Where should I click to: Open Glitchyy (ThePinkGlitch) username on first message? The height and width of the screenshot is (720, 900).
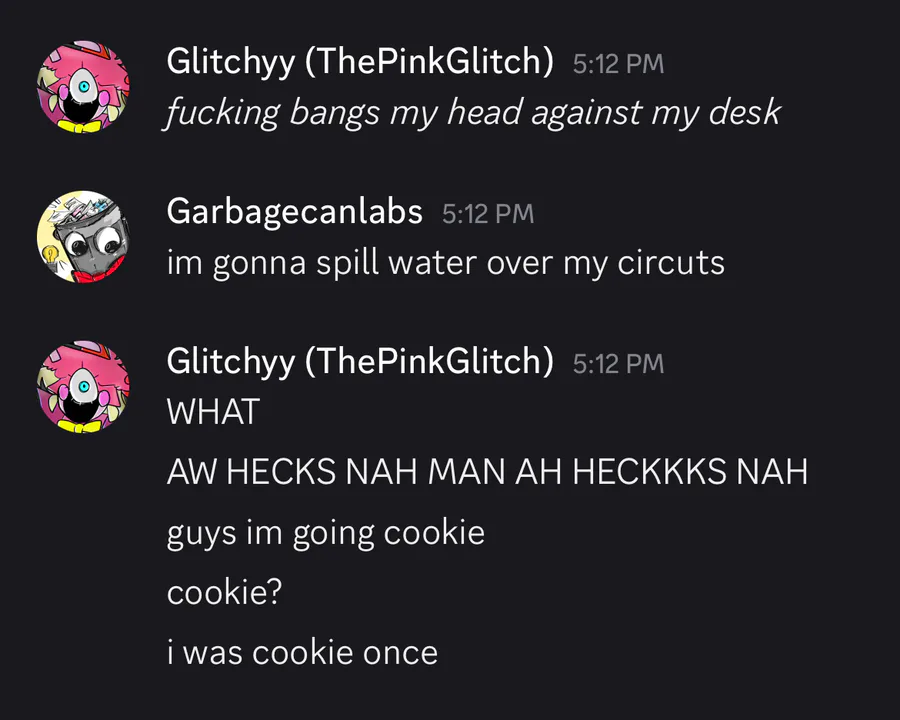360,62
